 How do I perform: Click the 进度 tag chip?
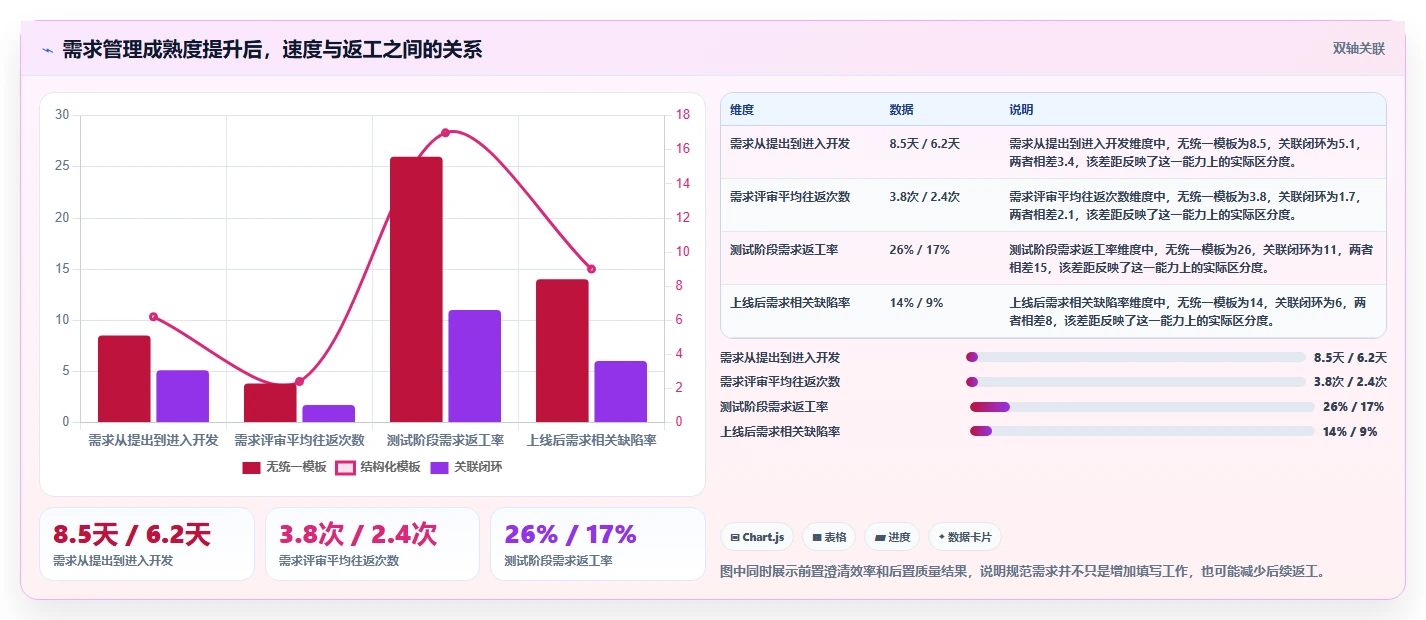(892, 537)
